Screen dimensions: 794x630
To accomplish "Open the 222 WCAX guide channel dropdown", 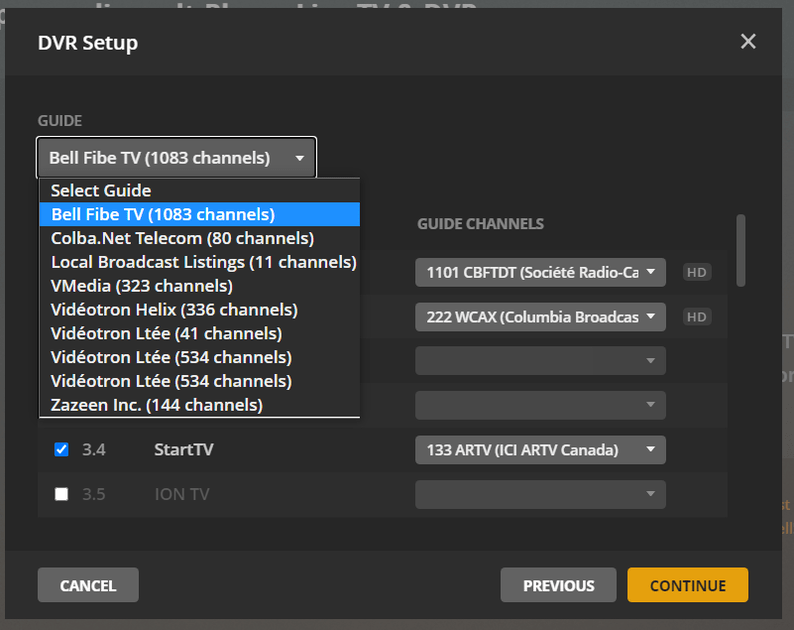I will point(540,317).
